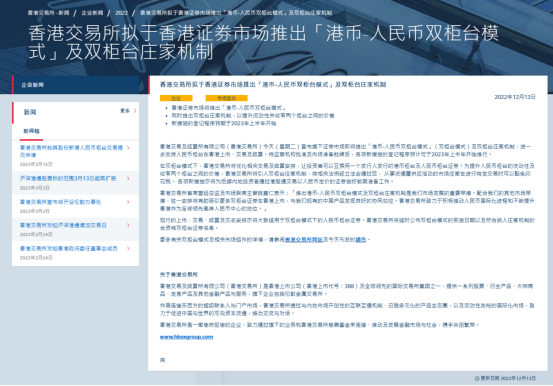Click the bullet mentioning 2023年上半年开始
This screenshot has height=386, width=553.
(x=224, y=123)
